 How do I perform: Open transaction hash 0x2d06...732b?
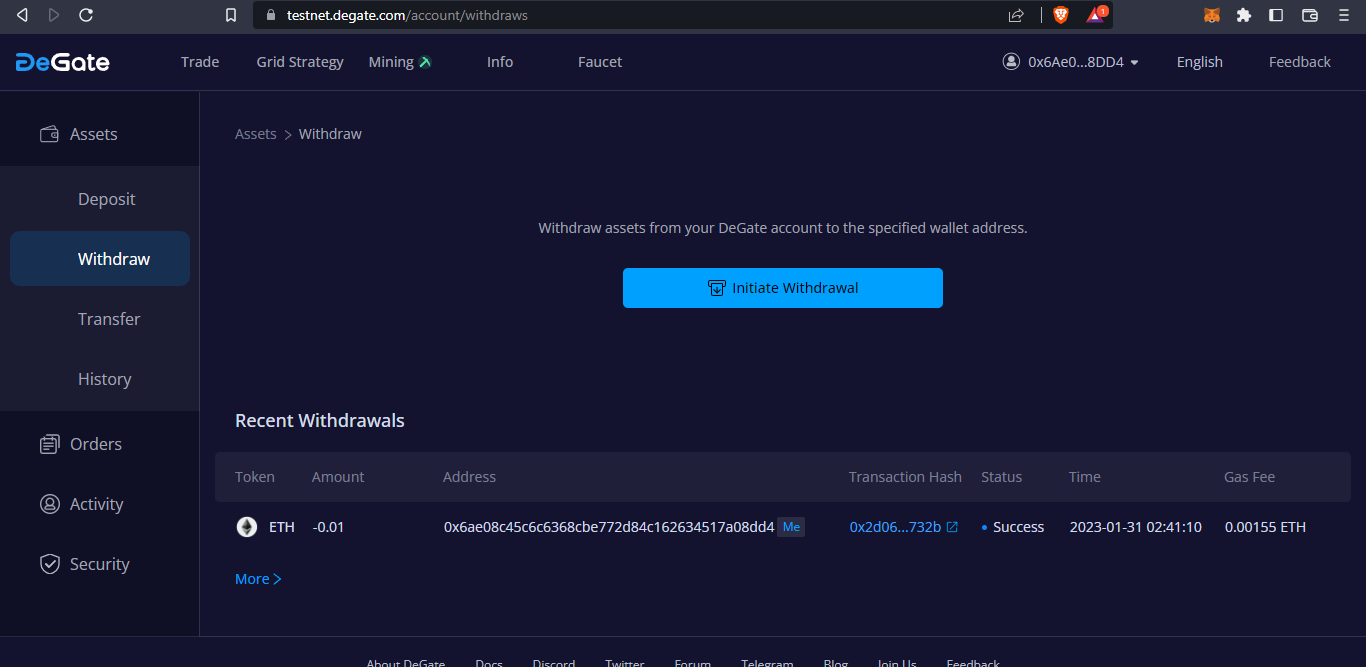[x=895, y=527]
